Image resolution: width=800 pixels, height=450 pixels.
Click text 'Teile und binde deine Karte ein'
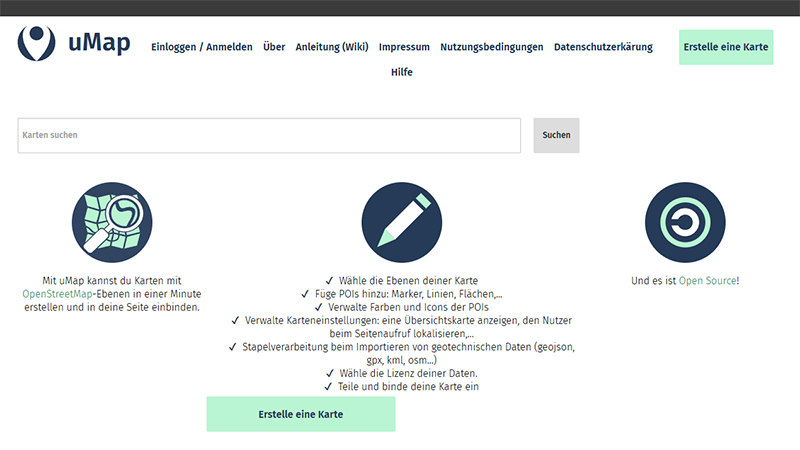(408, 387)
